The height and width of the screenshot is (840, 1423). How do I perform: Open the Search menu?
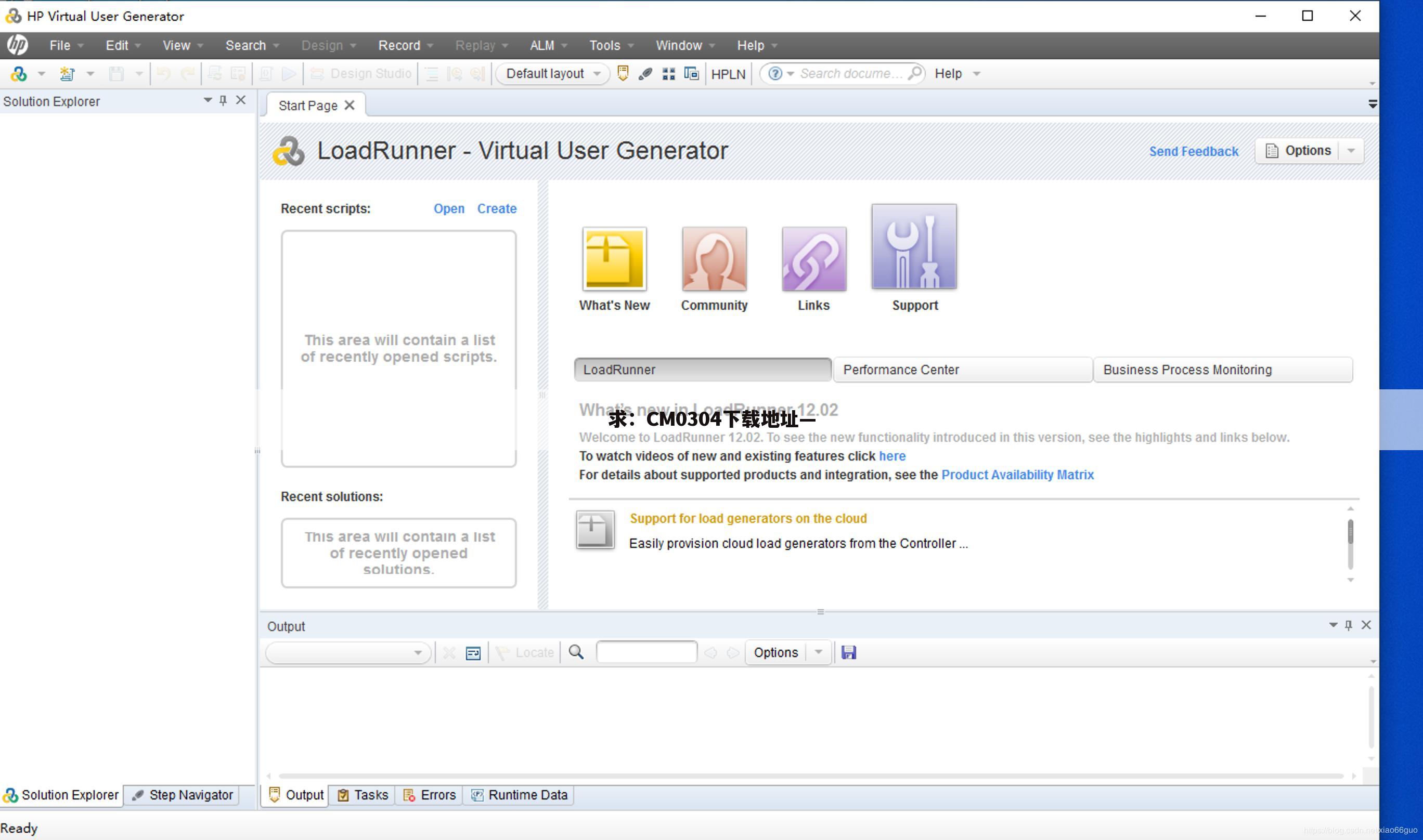252,45
